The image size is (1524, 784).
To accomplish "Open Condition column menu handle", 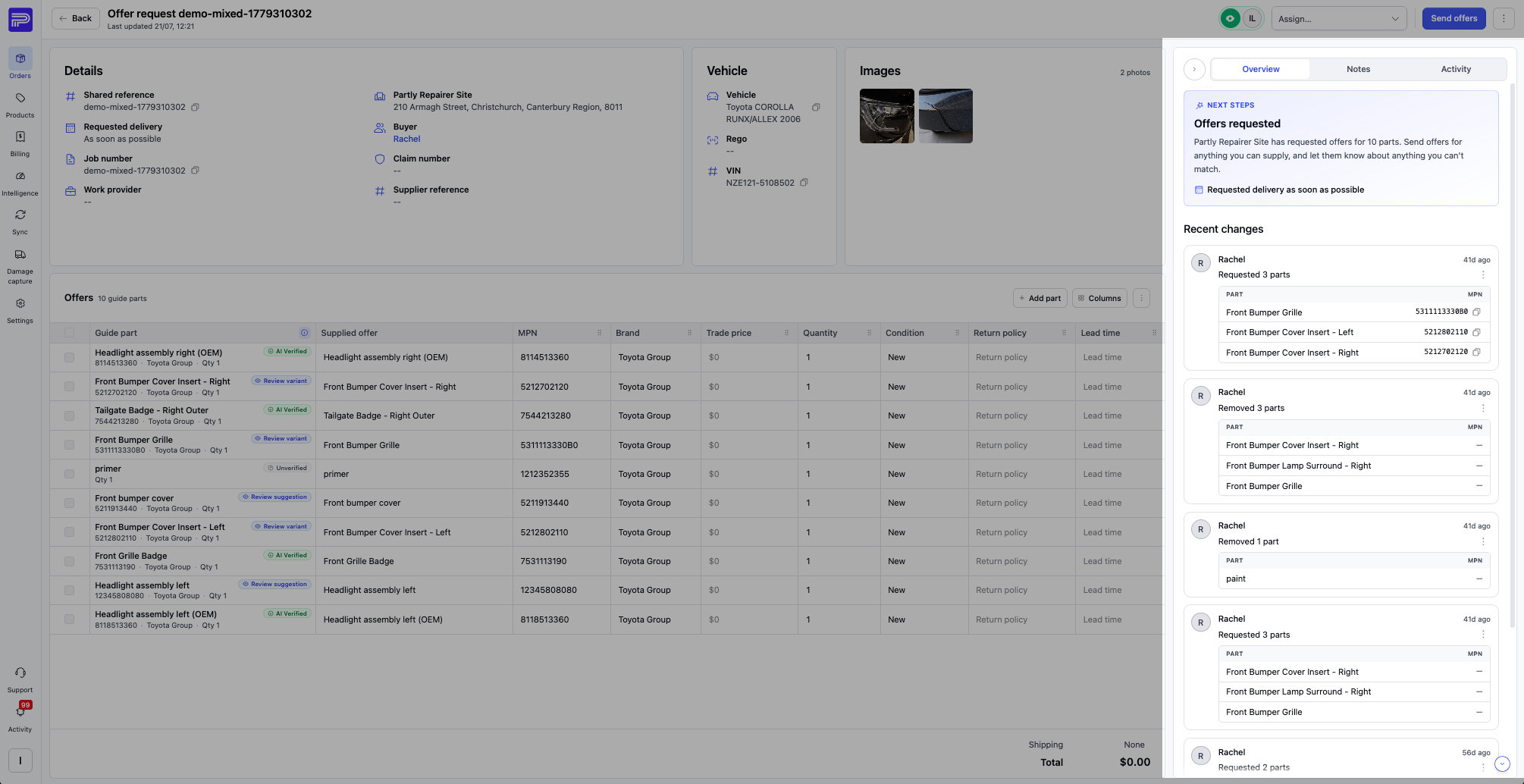I will [957, 333].
